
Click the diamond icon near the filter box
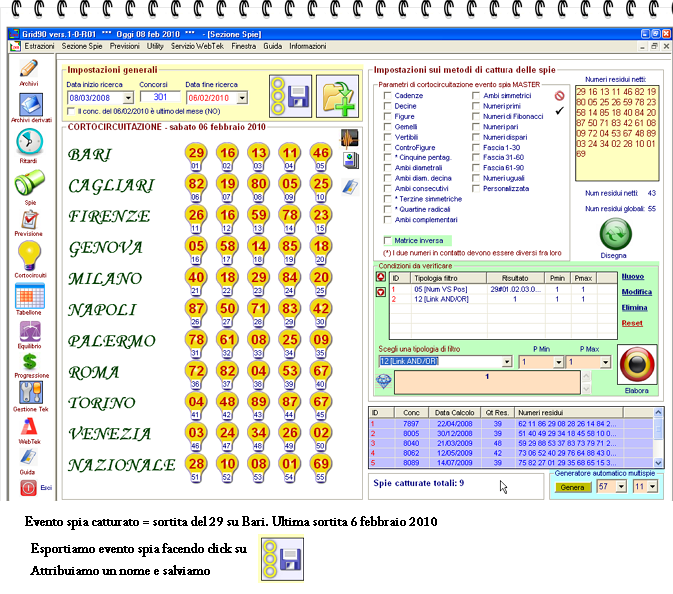coord(383,381)
